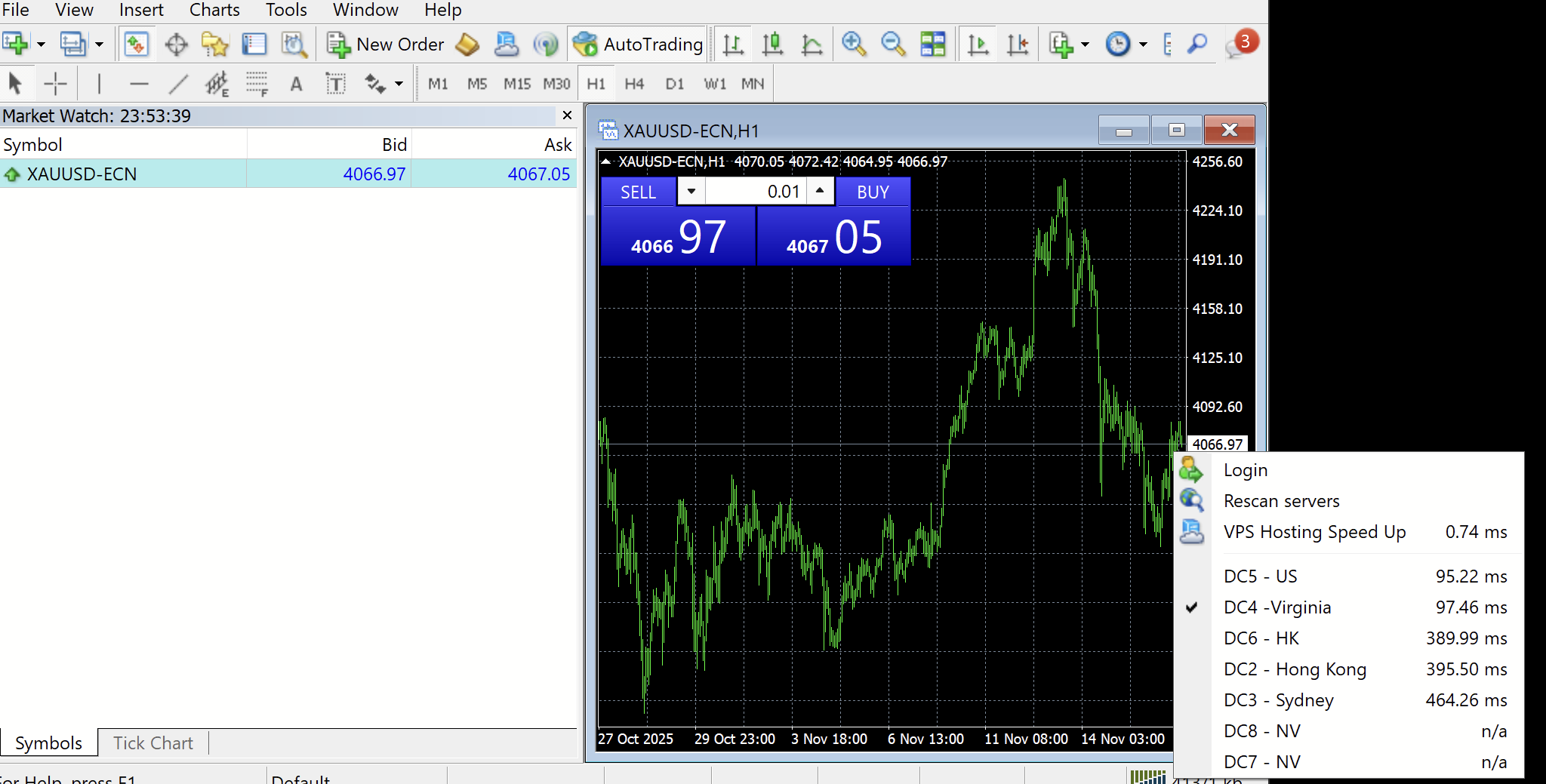1546x784 pixels.
Task: Switch timeframe to W1
Action: 715,84
